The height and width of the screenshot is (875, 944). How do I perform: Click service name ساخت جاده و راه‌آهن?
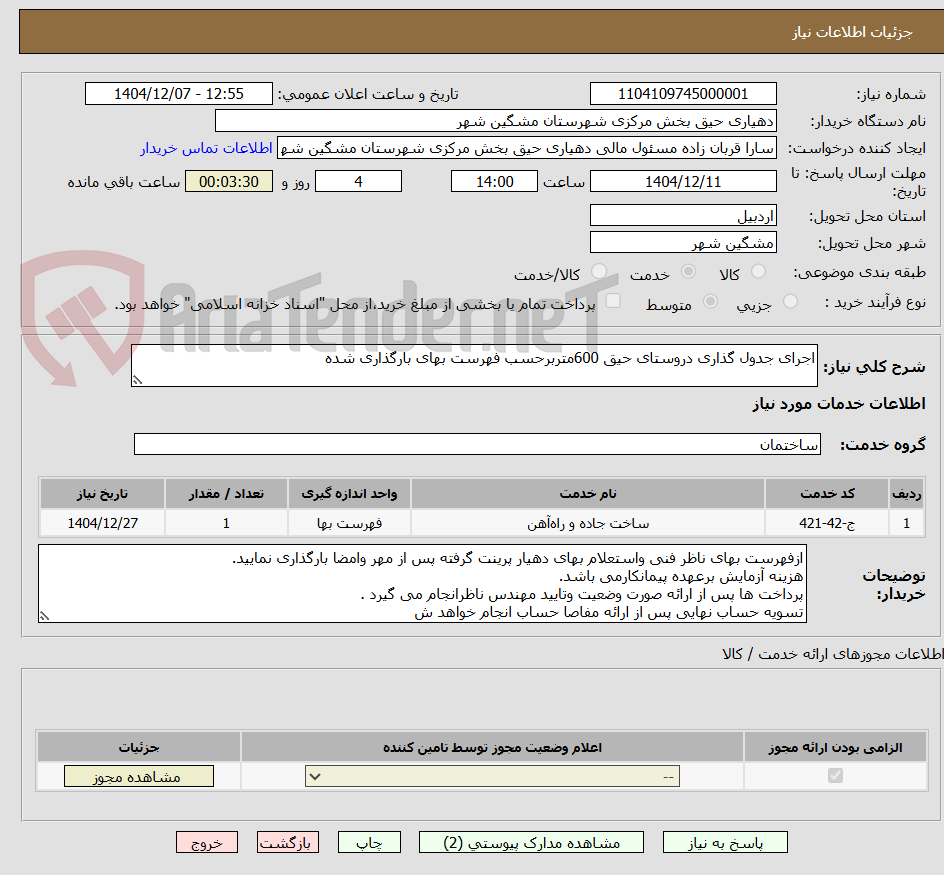pos(588,523)
